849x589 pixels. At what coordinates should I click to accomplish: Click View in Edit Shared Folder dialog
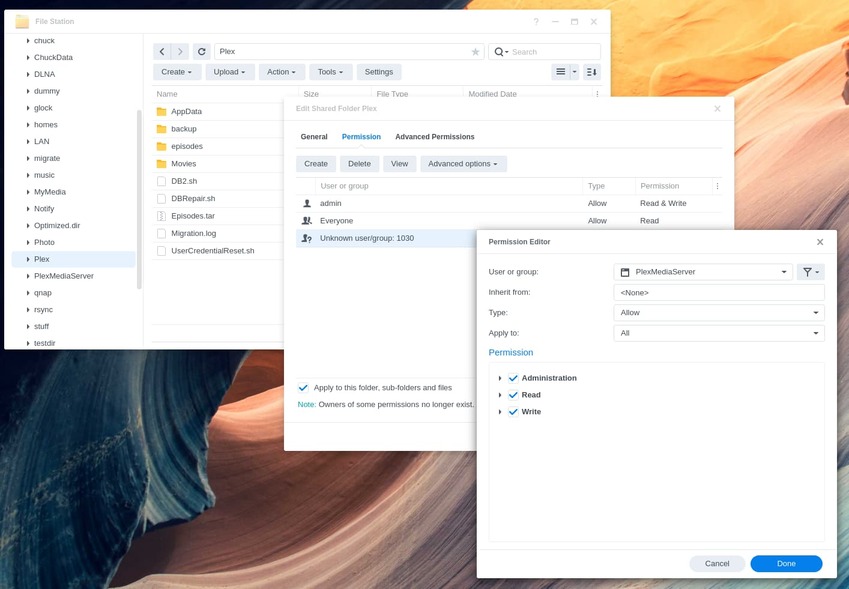400,164
